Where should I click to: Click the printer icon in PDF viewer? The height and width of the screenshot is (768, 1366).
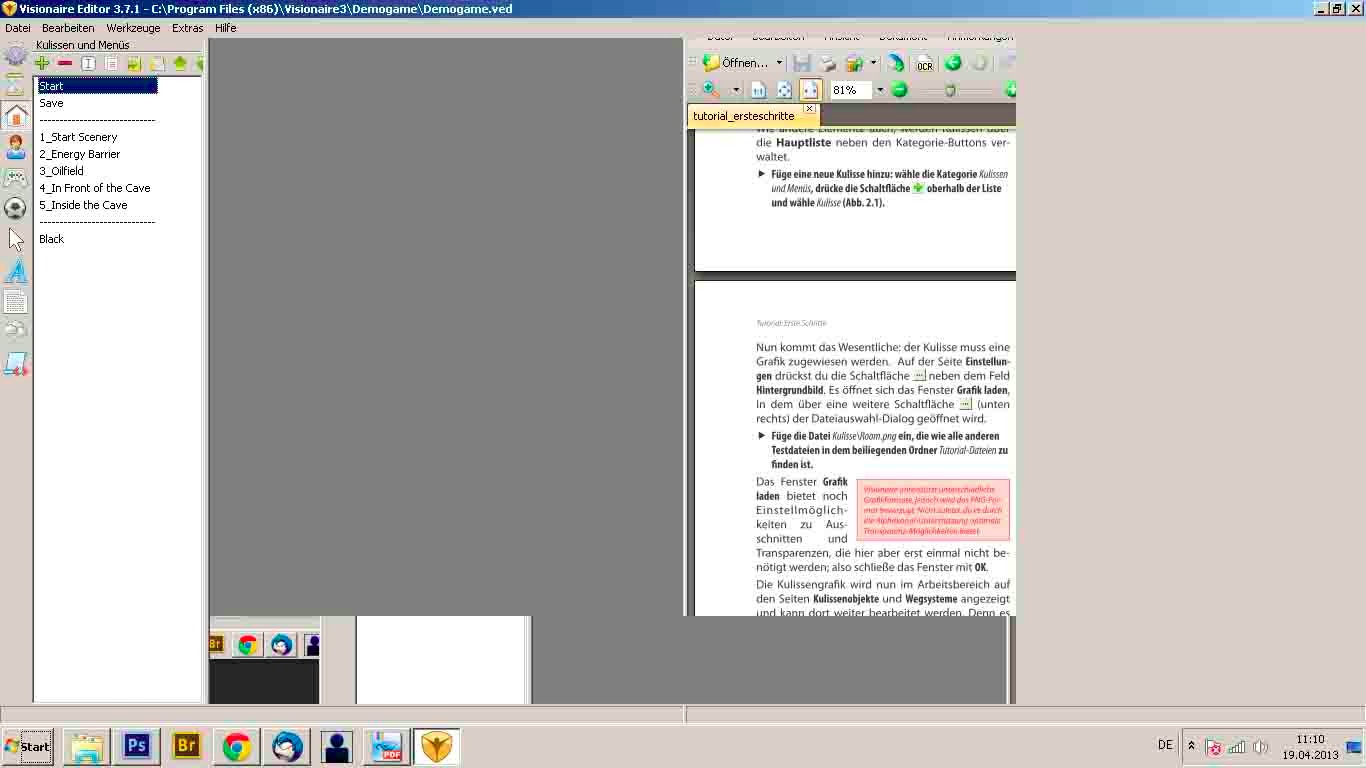pos(827,63)
